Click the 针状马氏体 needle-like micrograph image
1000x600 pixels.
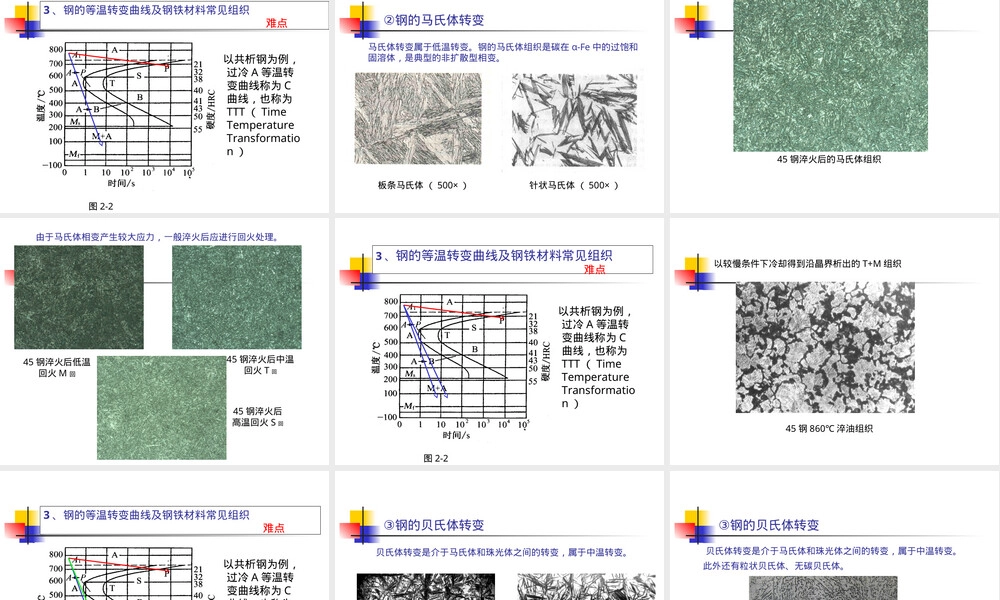(574, 120)
